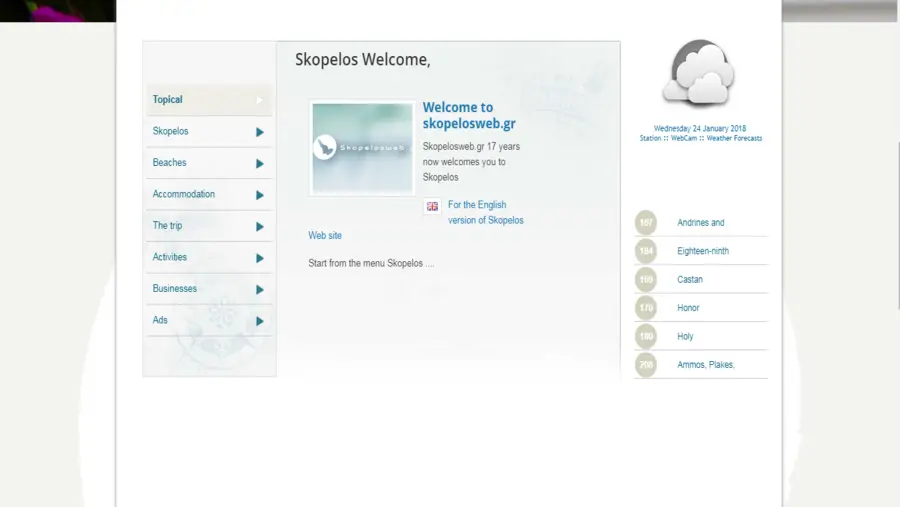Open the Weather Forecasts link
The height and width of the screenshot is (507, 900).
(x=734, y=139)
